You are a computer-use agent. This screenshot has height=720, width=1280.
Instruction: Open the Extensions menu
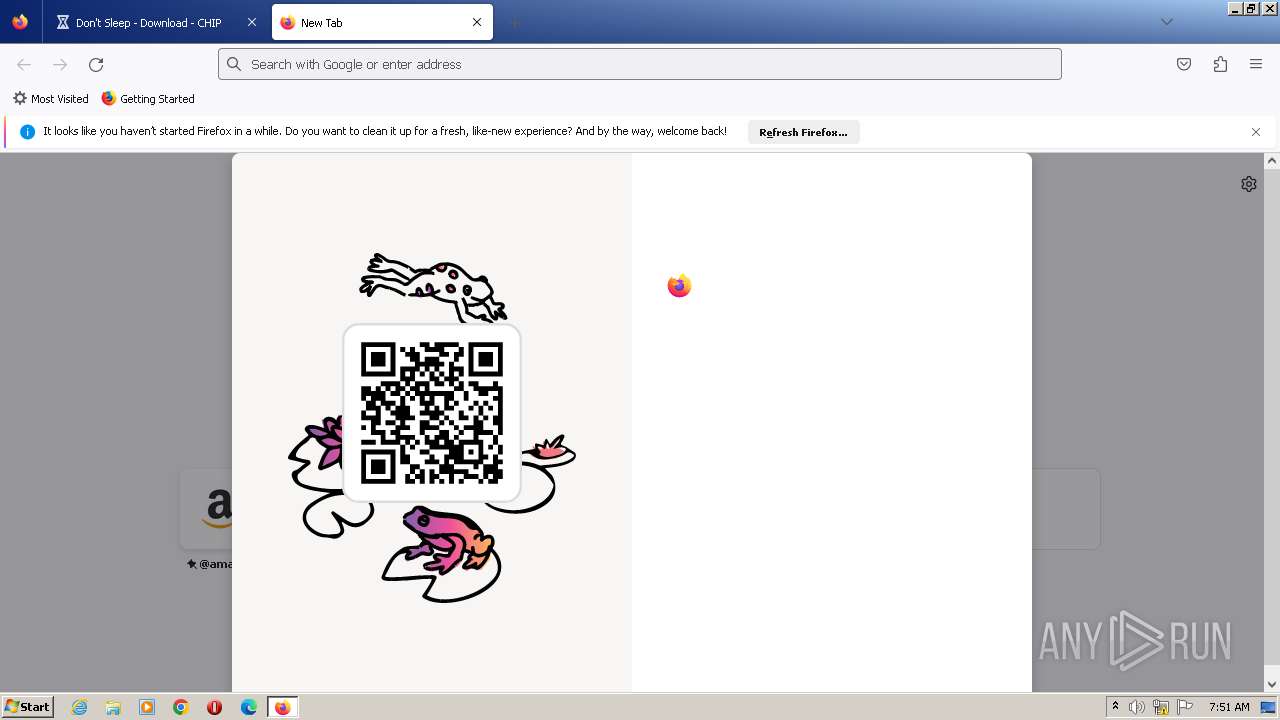click(x=1220, y=64)
